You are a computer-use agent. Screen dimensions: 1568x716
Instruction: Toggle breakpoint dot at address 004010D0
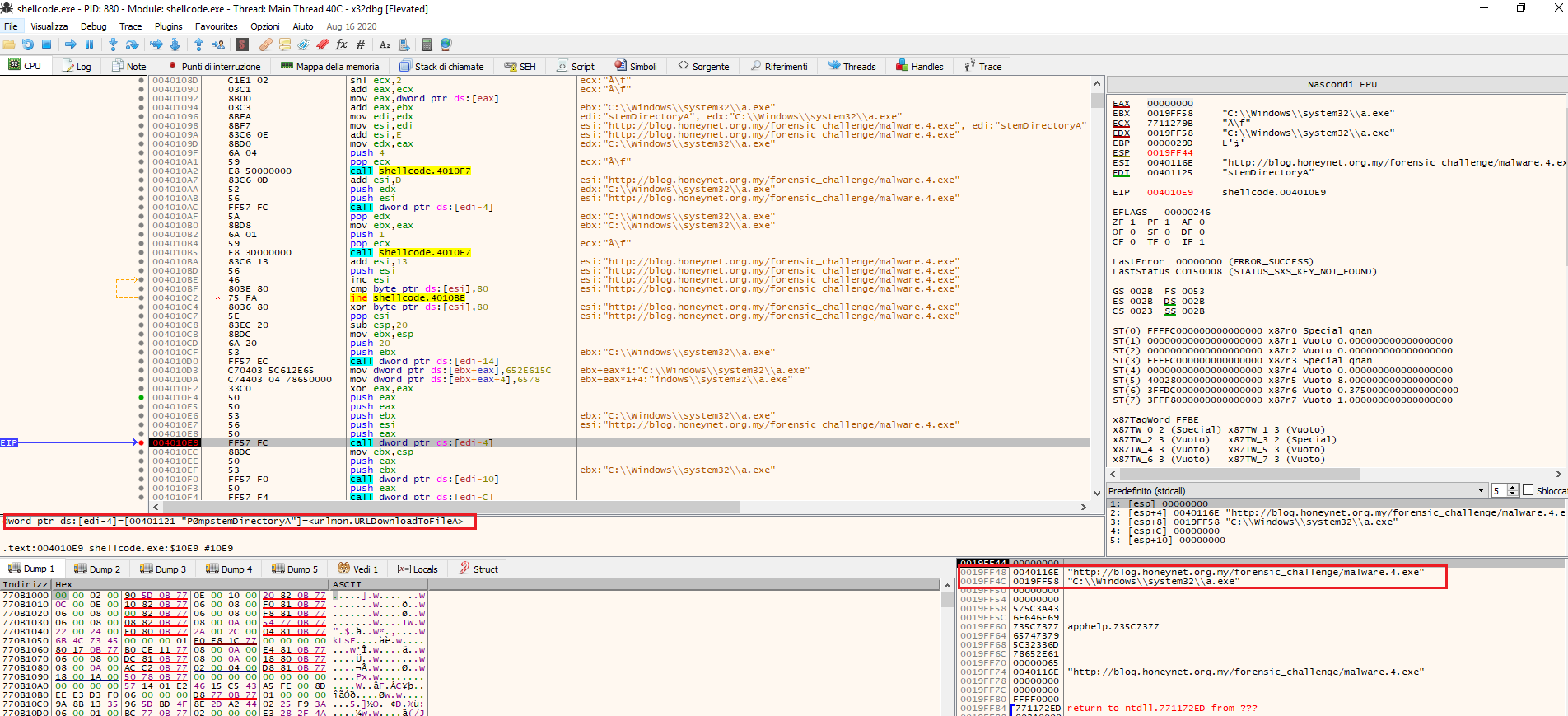coord(142,362)
